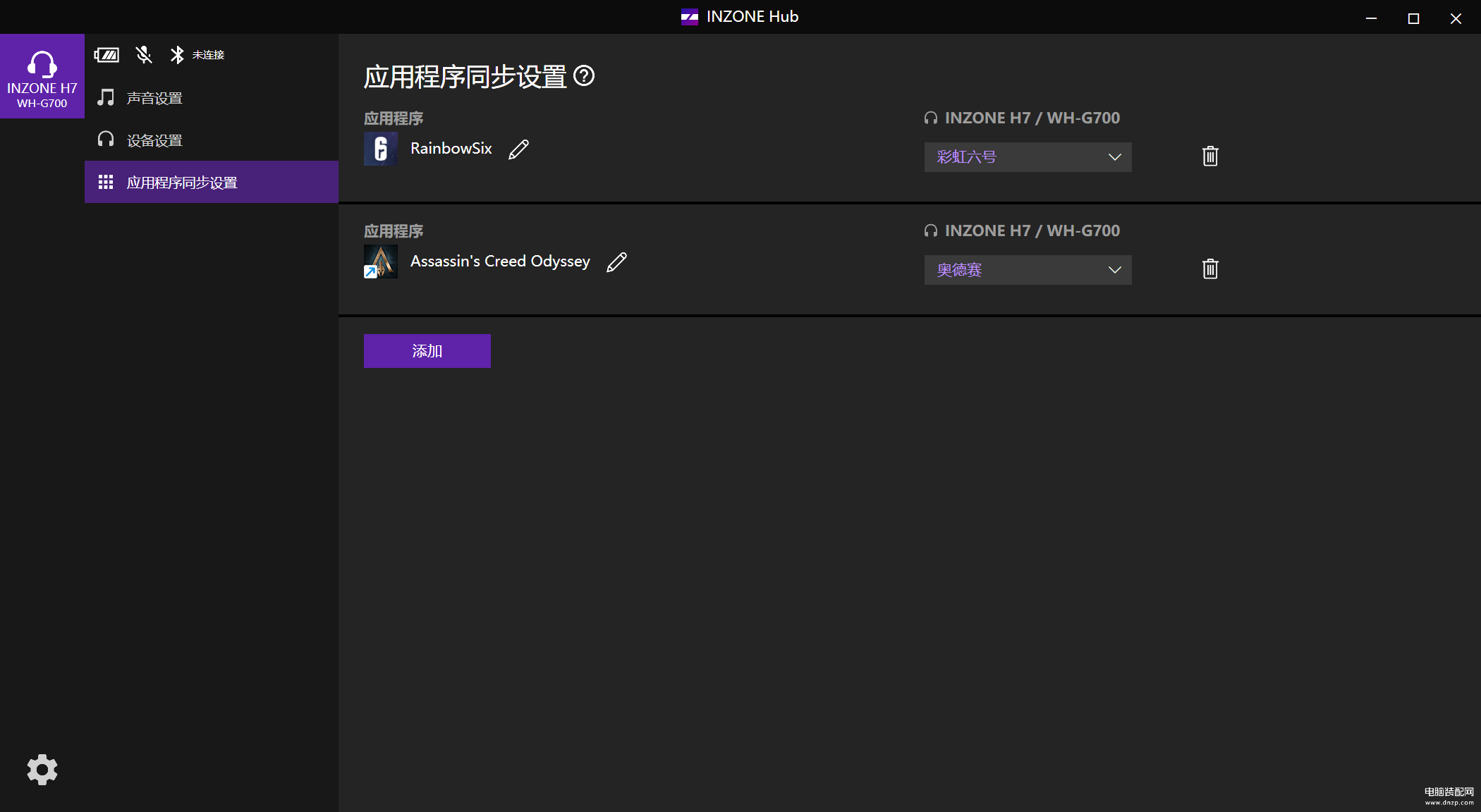Delete the RainbowSix sync entry

(1210, 156)
